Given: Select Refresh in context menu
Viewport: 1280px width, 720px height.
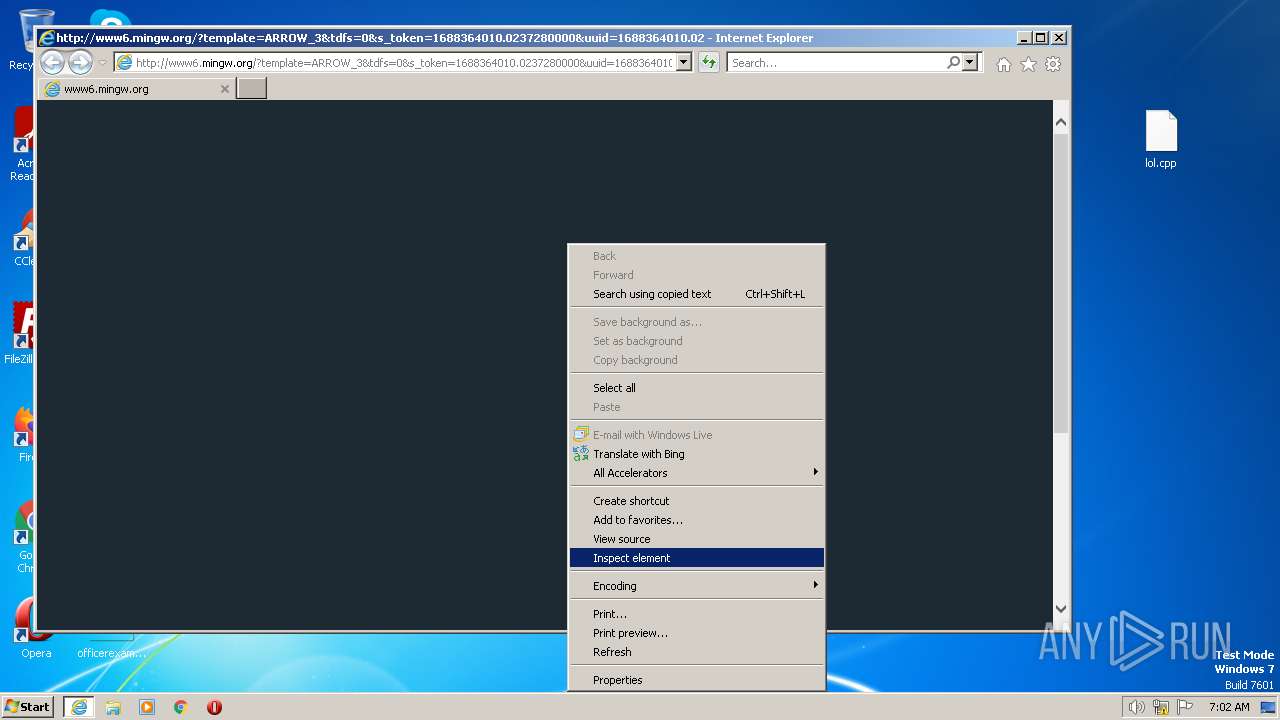Looking at the screenshot, I should [x=697, y=652].
